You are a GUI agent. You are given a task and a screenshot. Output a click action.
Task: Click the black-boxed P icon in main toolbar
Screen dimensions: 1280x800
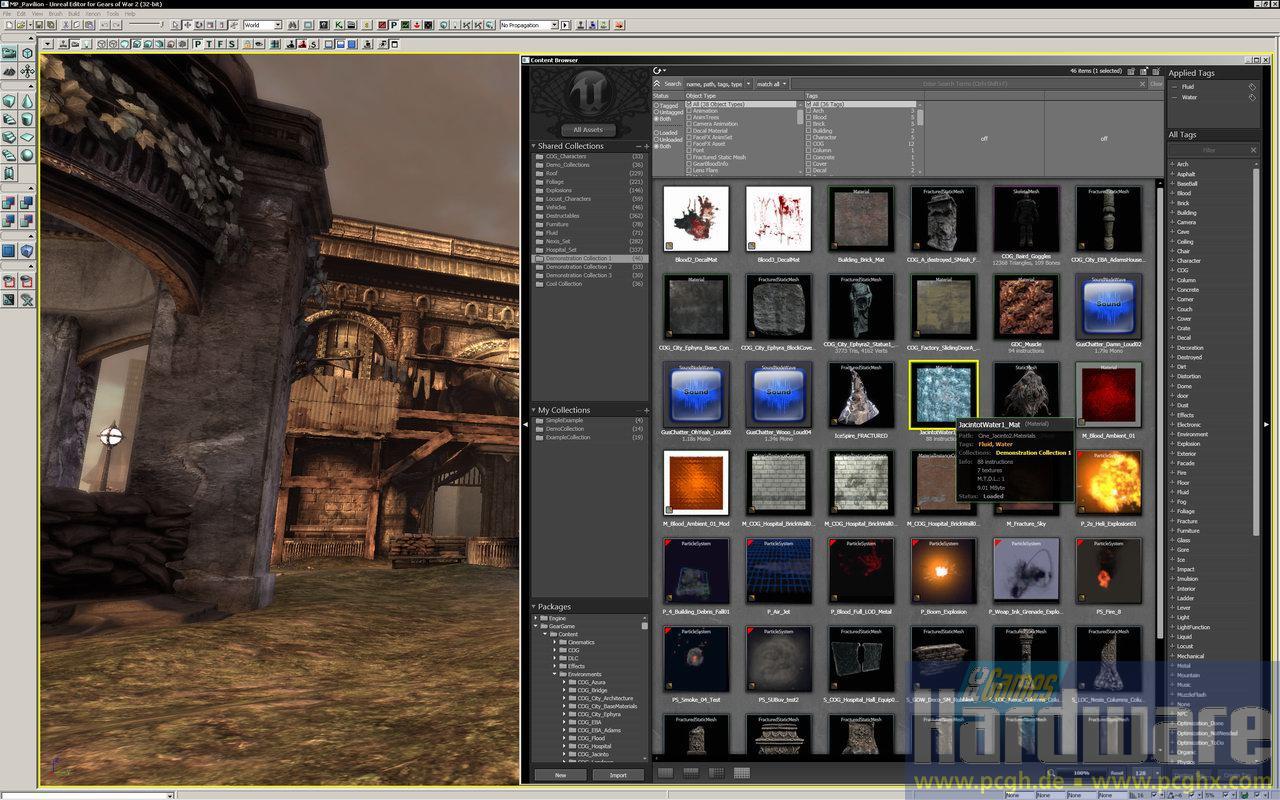tap(393, 25)
